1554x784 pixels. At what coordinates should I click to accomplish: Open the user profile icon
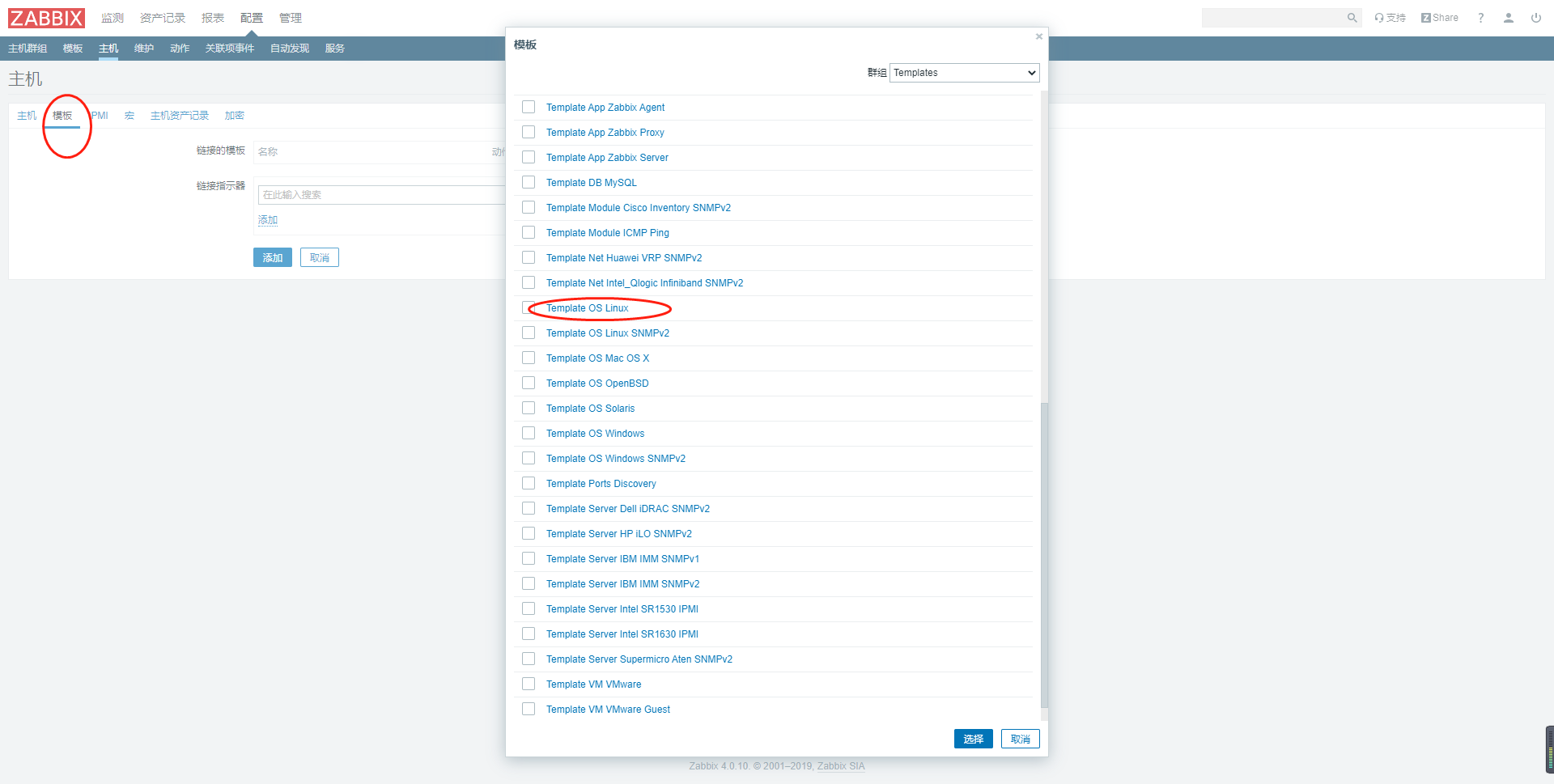[x=1509, y=18]
